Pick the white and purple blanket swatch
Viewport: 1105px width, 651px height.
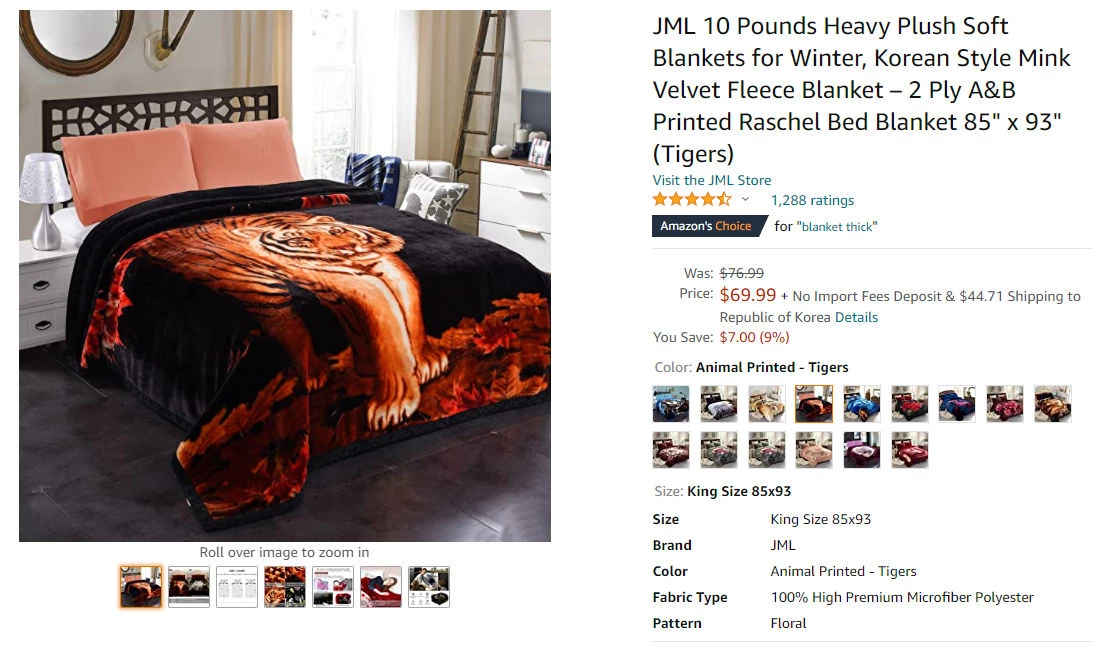point(719,404)
